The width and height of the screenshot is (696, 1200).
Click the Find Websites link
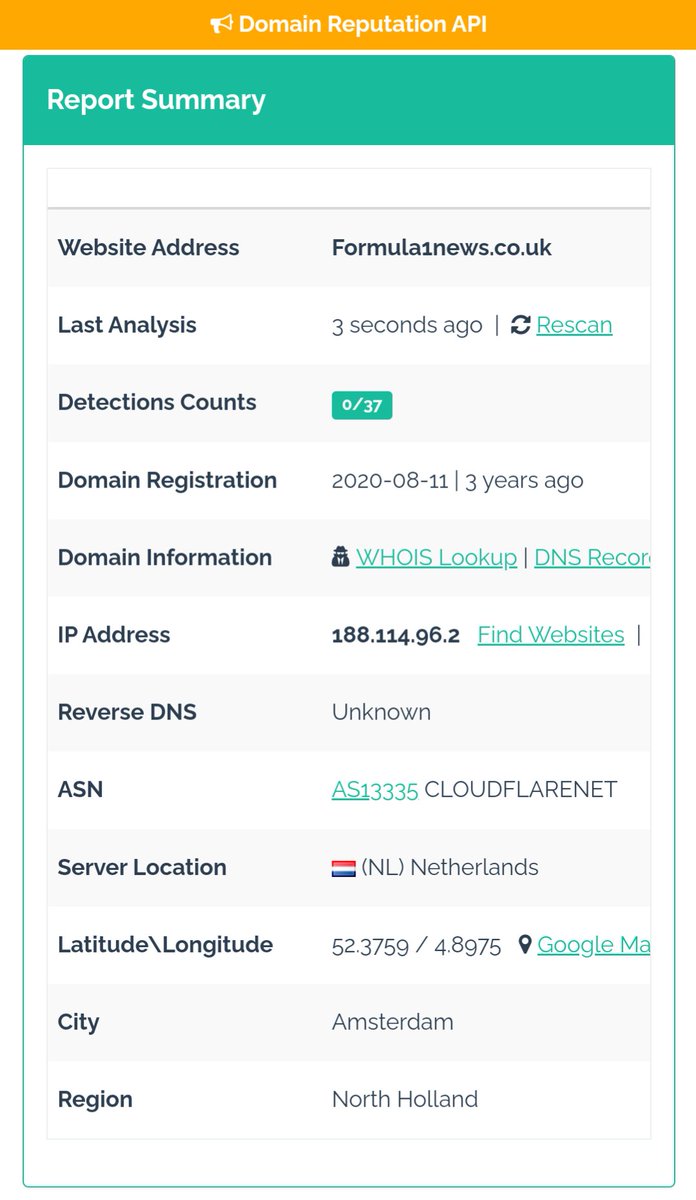(x=551, y=635)
